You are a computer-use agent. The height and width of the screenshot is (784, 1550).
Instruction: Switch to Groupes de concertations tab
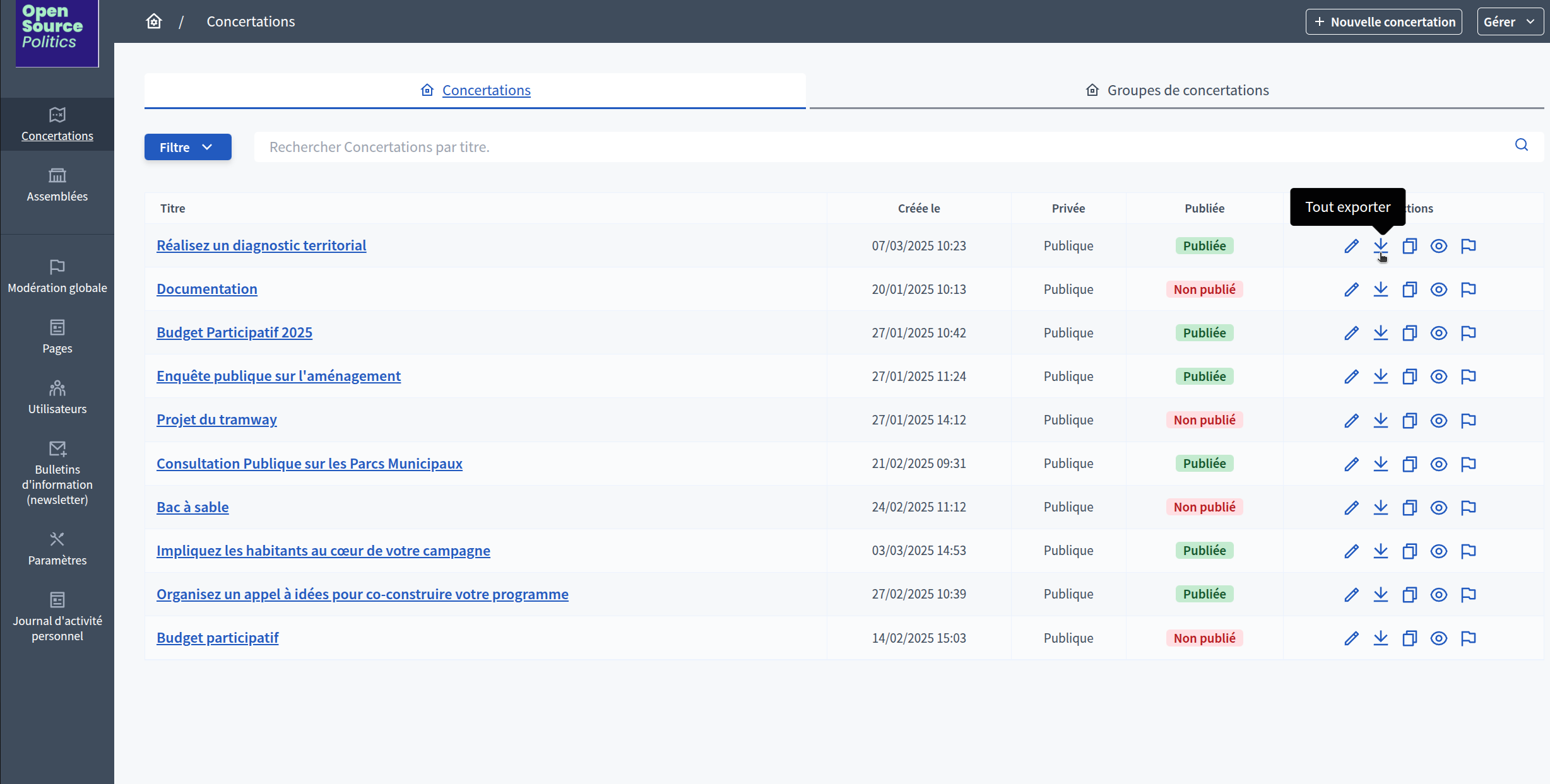pos(1176,90)
